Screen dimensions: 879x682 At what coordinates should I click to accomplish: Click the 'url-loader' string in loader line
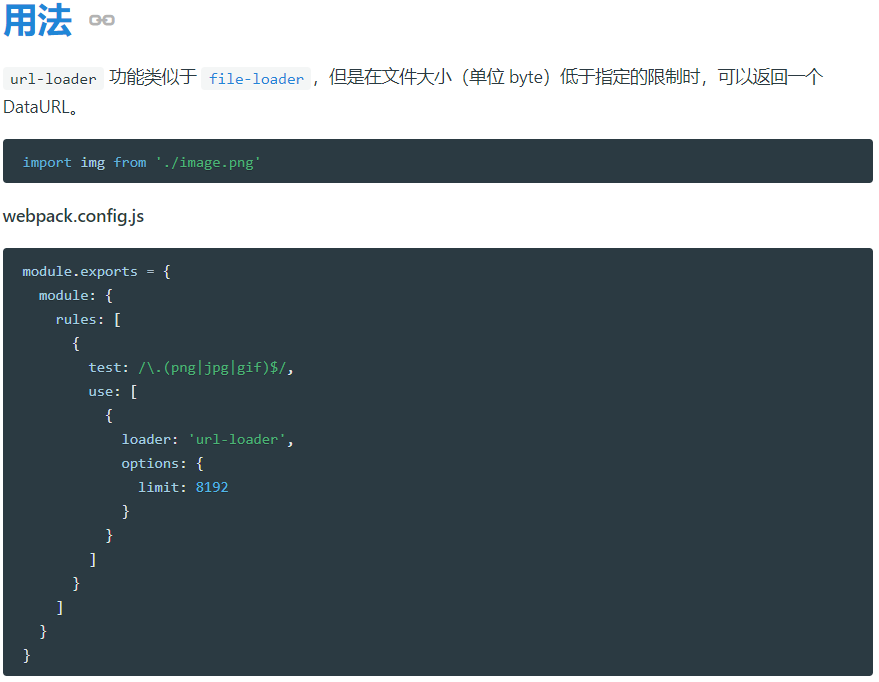click(238, 439)
